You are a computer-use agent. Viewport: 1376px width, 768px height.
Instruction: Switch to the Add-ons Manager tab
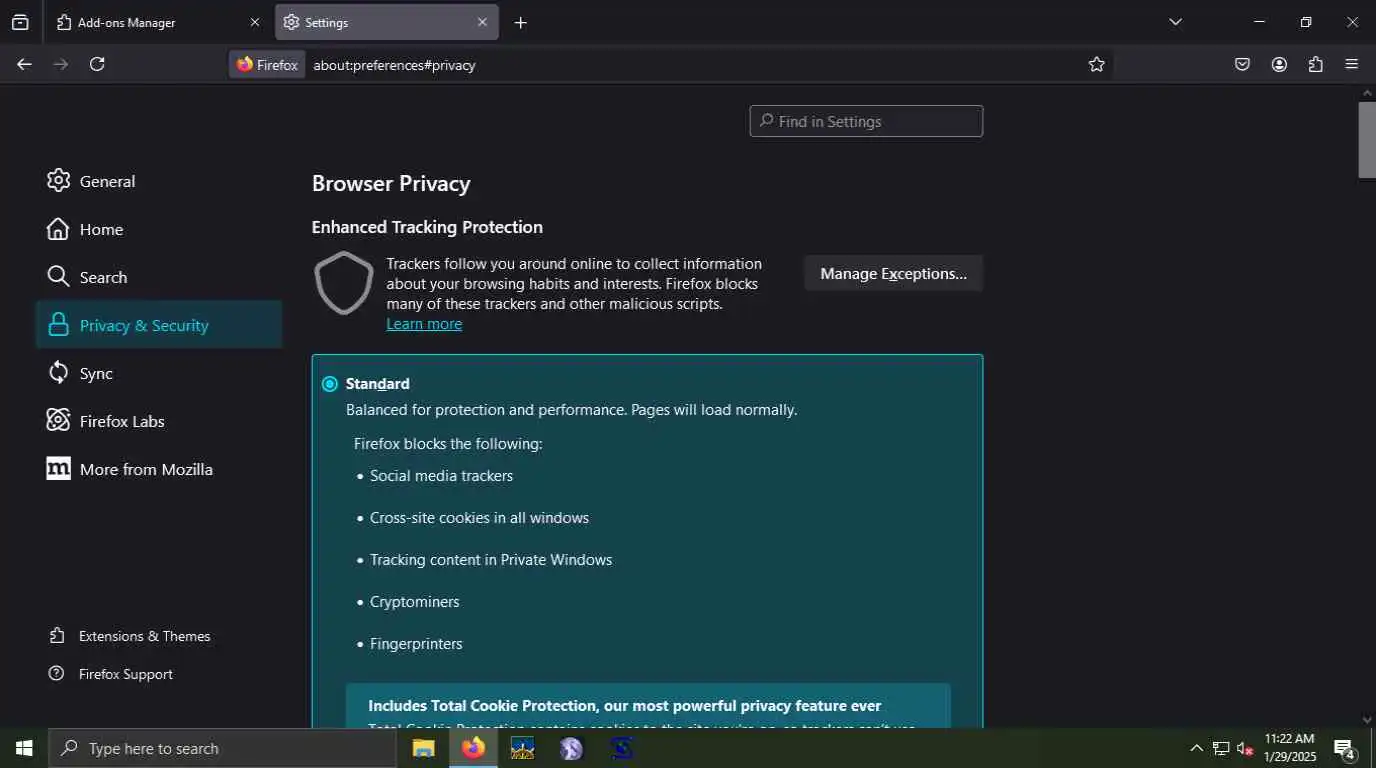pyautogui.click(x=159, y=22)
